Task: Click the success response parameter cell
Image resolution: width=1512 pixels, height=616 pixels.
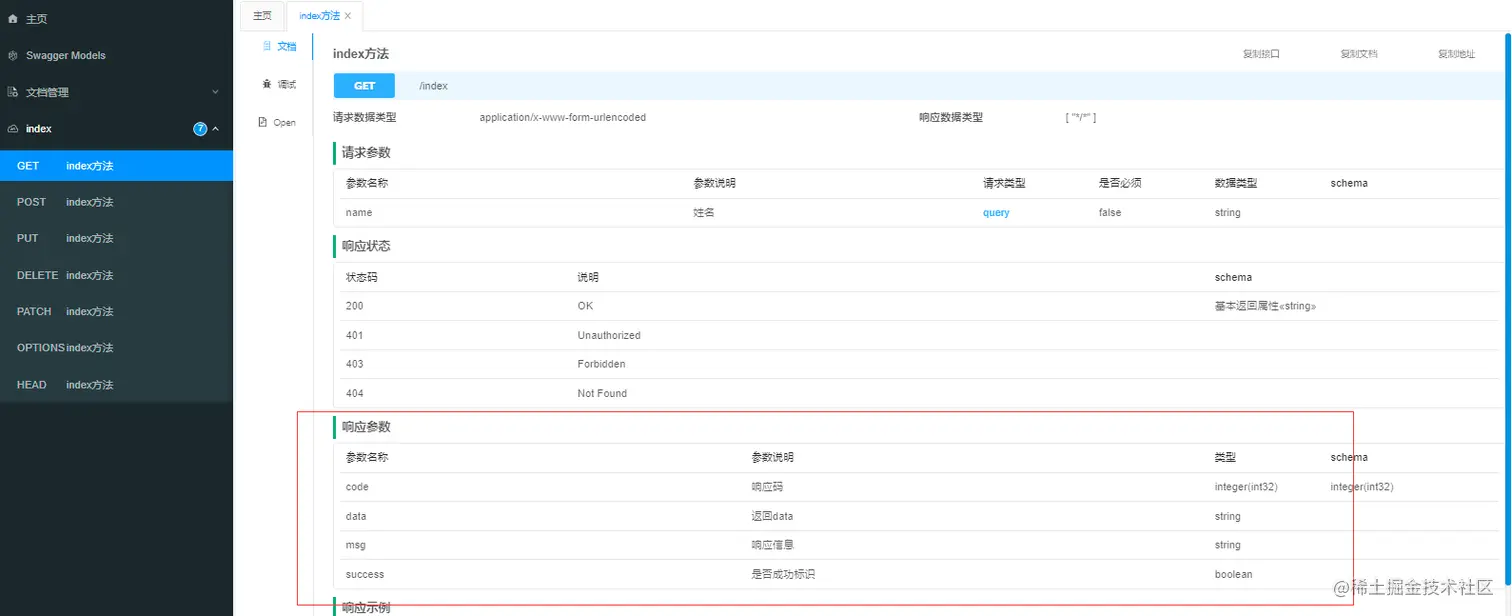Action: [x=365, y=575]
